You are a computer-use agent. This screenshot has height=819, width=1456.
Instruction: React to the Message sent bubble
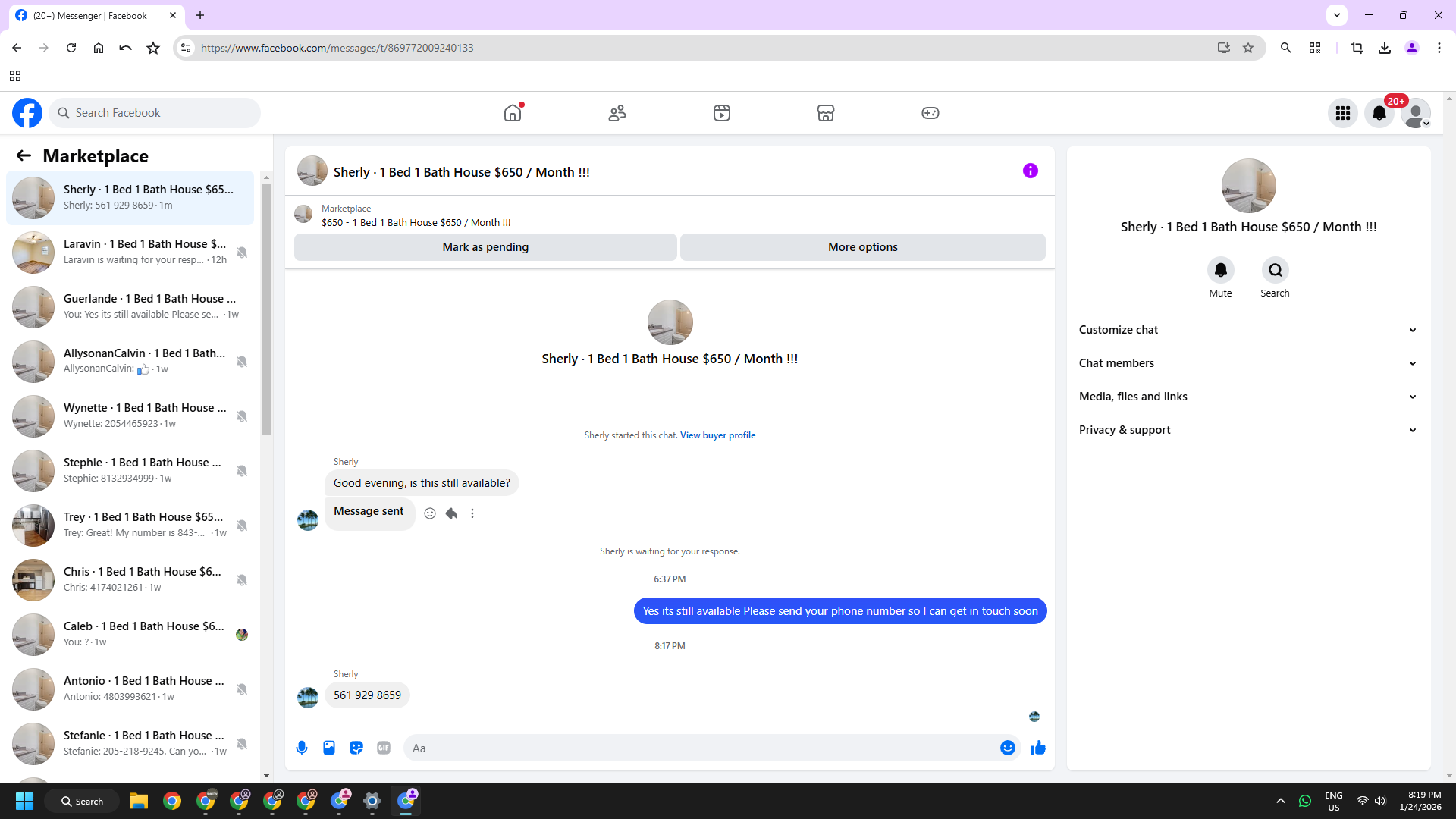pyautogui.click(x=430, y=513)
